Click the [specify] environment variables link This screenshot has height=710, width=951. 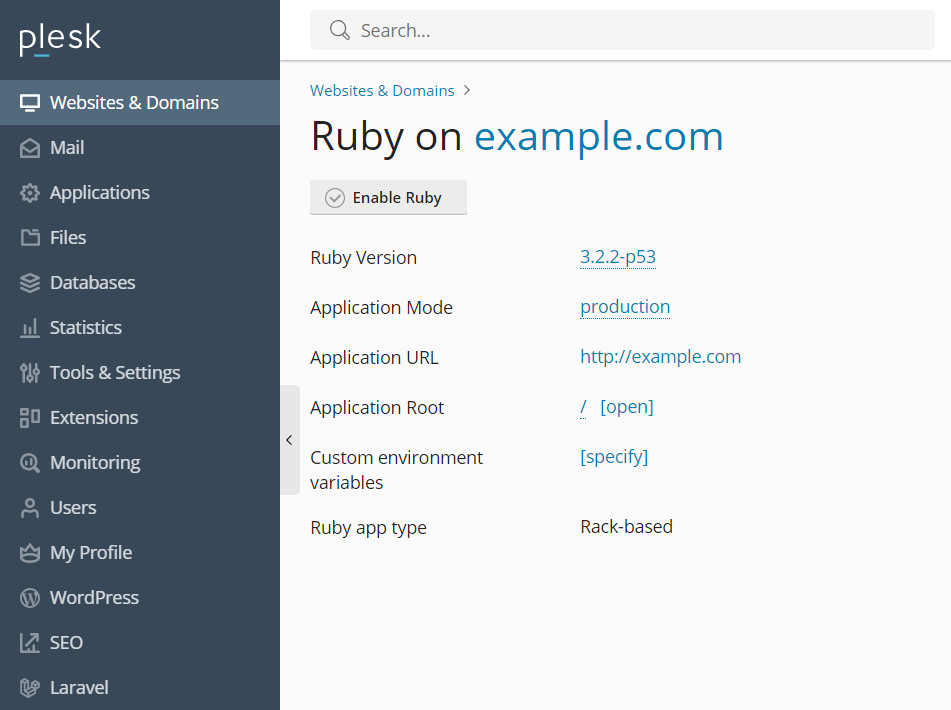pyautogui.click(x=614, y=457)
